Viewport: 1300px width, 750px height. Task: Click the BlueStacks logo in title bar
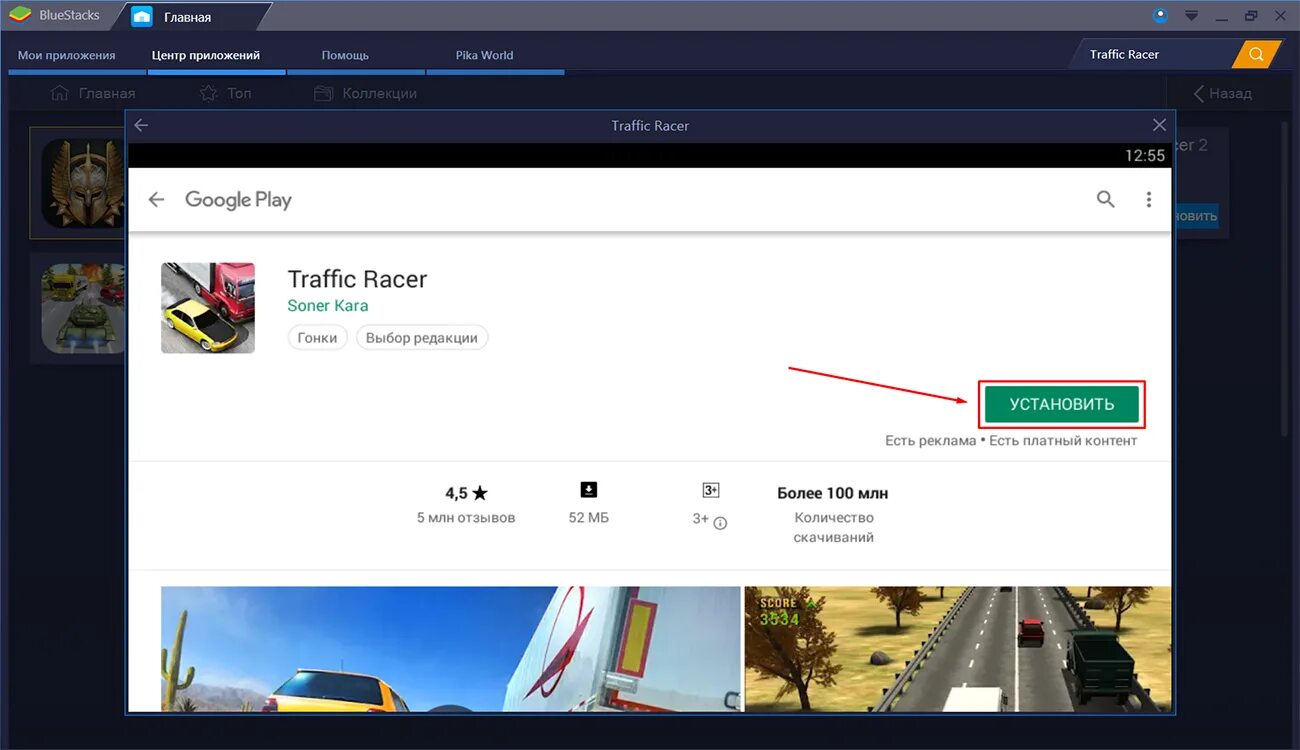coord(20,15)
